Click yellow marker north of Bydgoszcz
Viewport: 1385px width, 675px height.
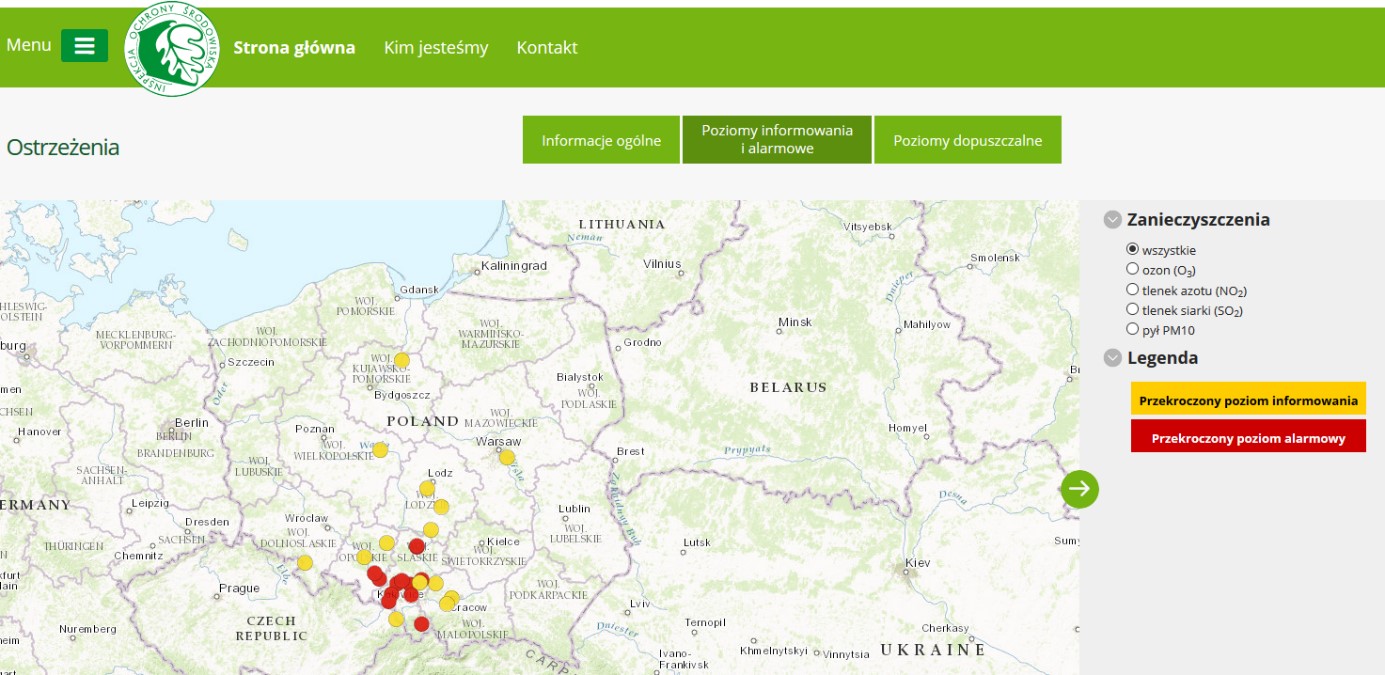click(x=402, y=360)
